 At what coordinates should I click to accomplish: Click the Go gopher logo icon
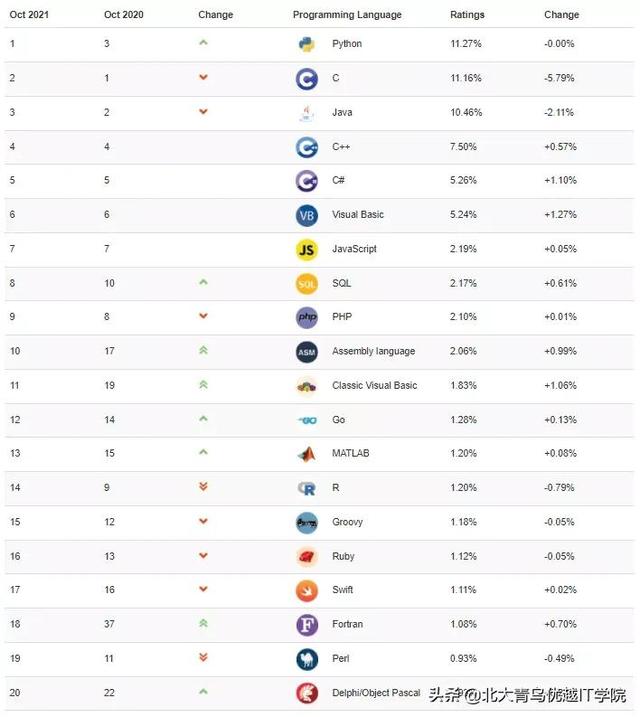point(307,420)
